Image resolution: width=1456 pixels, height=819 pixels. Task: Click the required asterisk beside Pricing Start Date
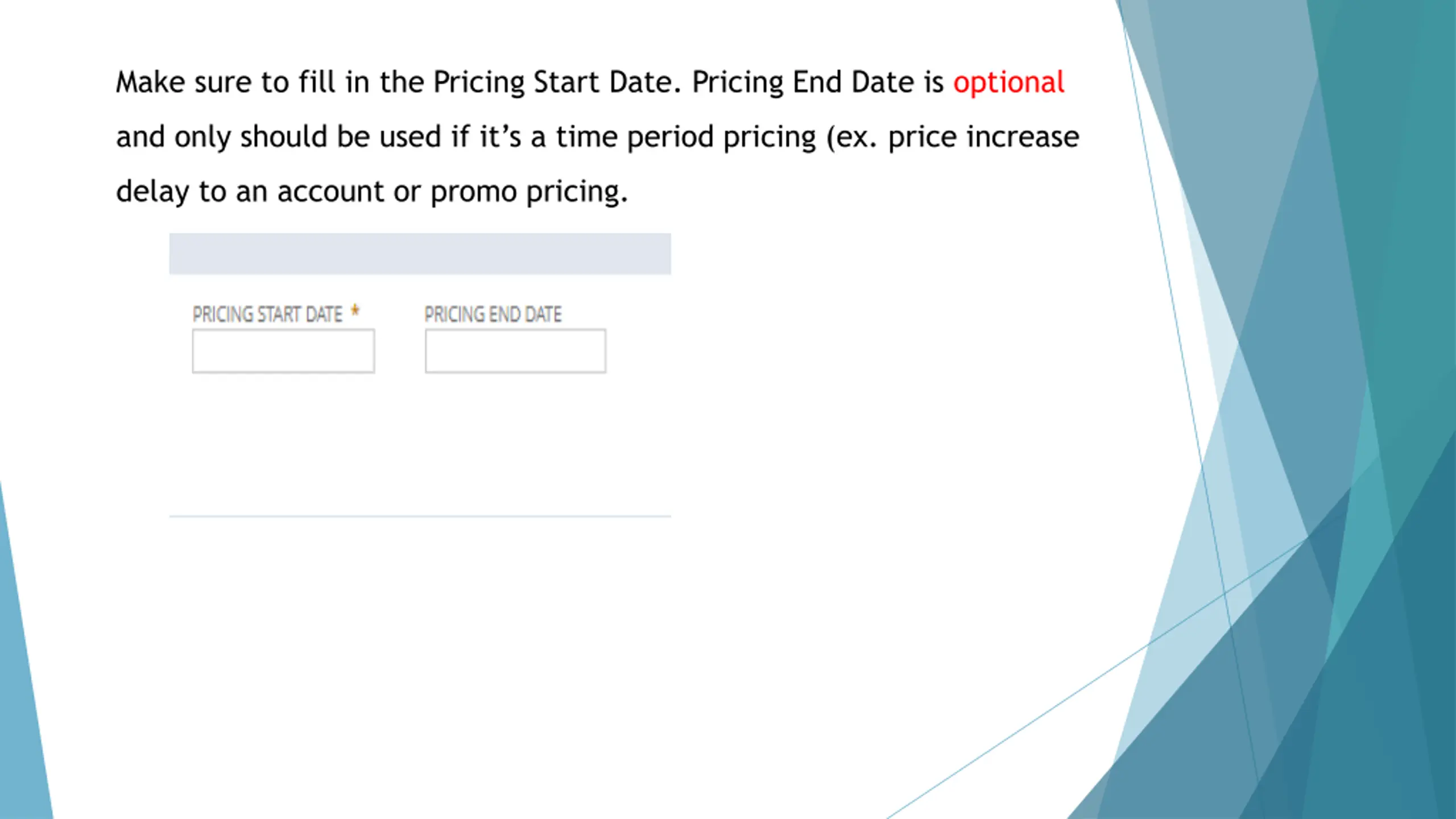point(355,311)
